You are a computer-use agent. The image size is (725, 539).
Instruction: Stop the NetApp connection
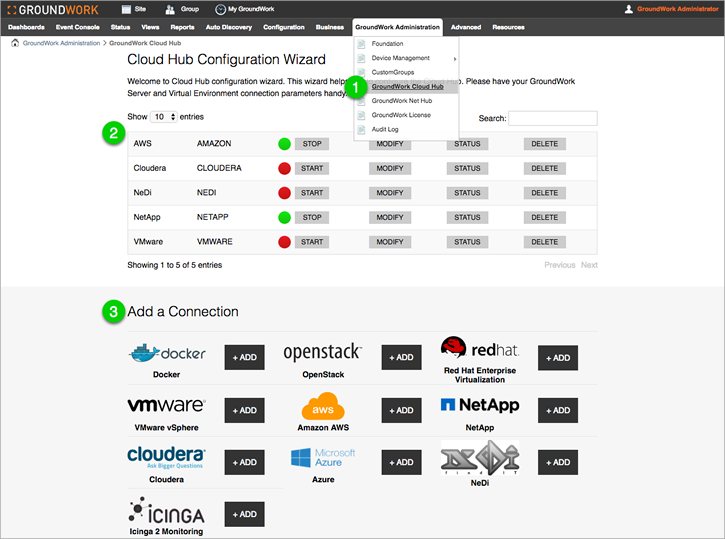click(312, 217)
